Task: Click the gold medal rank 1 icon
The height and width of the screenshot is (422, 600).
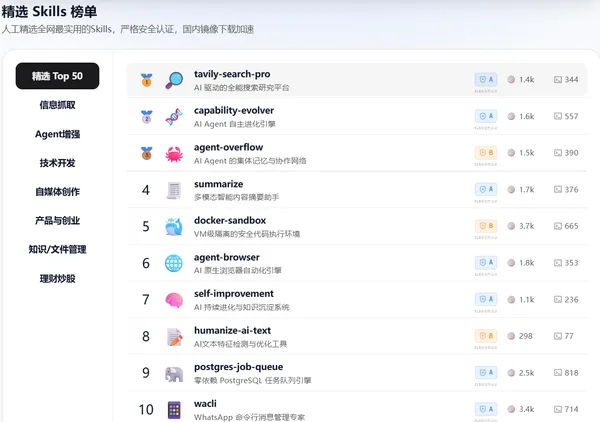Action: pos(147,80)
